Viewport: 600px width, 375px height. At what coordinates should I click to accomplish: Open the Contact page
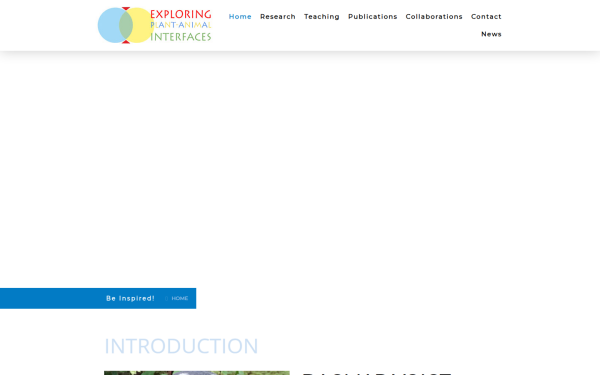tap(486, 16)
